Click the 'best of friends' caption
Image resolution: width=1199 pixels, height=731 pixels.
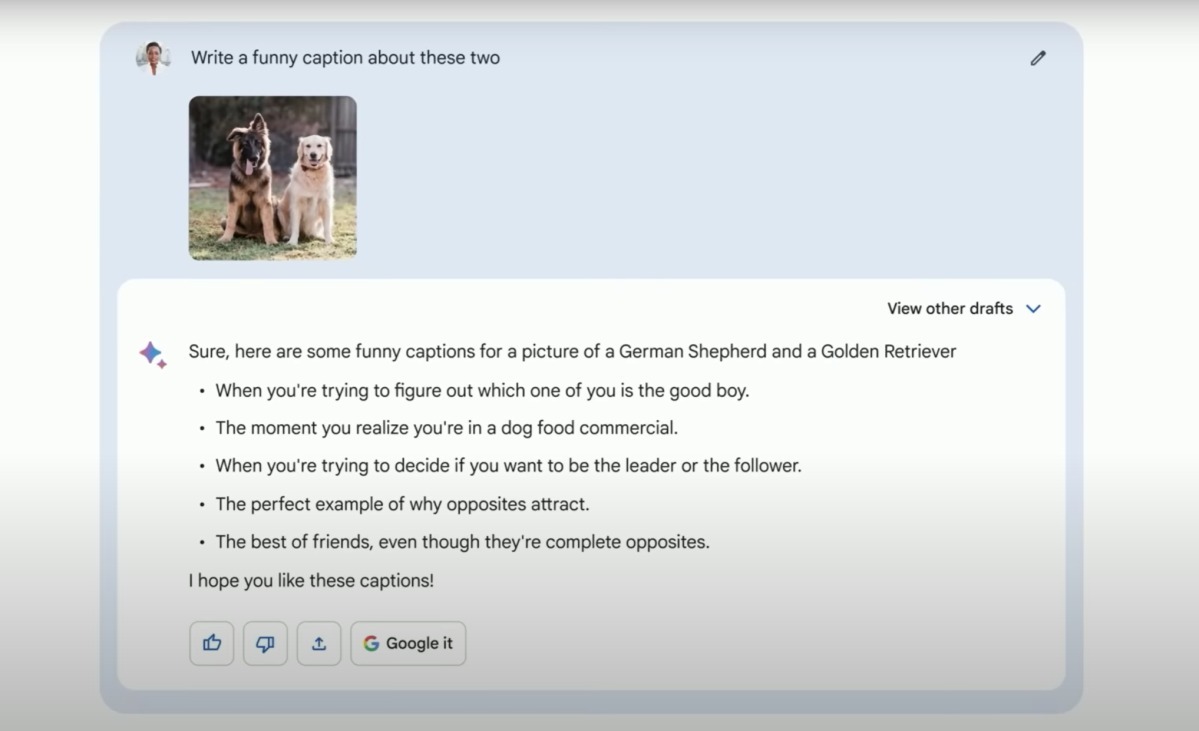click(463, 542)
